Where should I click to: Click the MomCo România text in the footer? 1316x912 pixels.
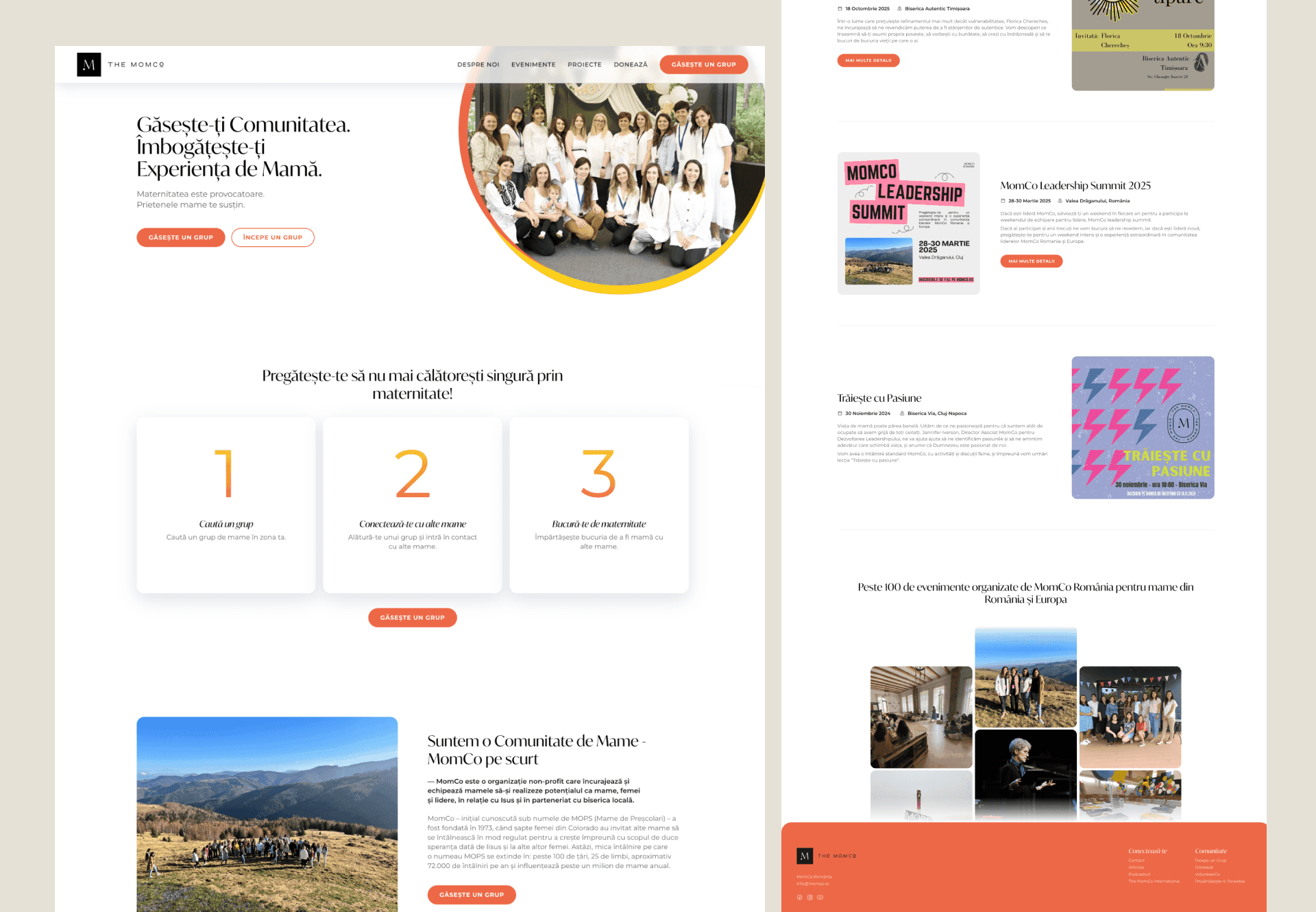coord(814,877)
